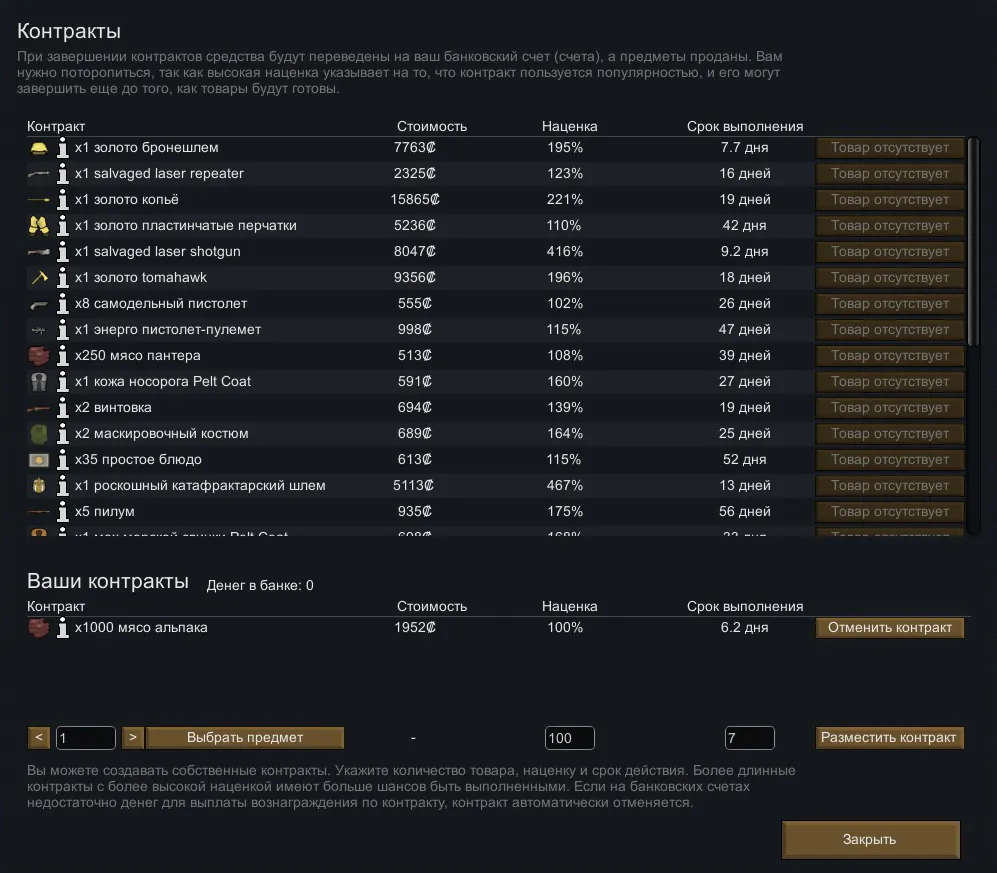This screenshot has width=997, height=873.
Task: Open info for роскошный катафрактарский шлем
Action: coord(62,486)
